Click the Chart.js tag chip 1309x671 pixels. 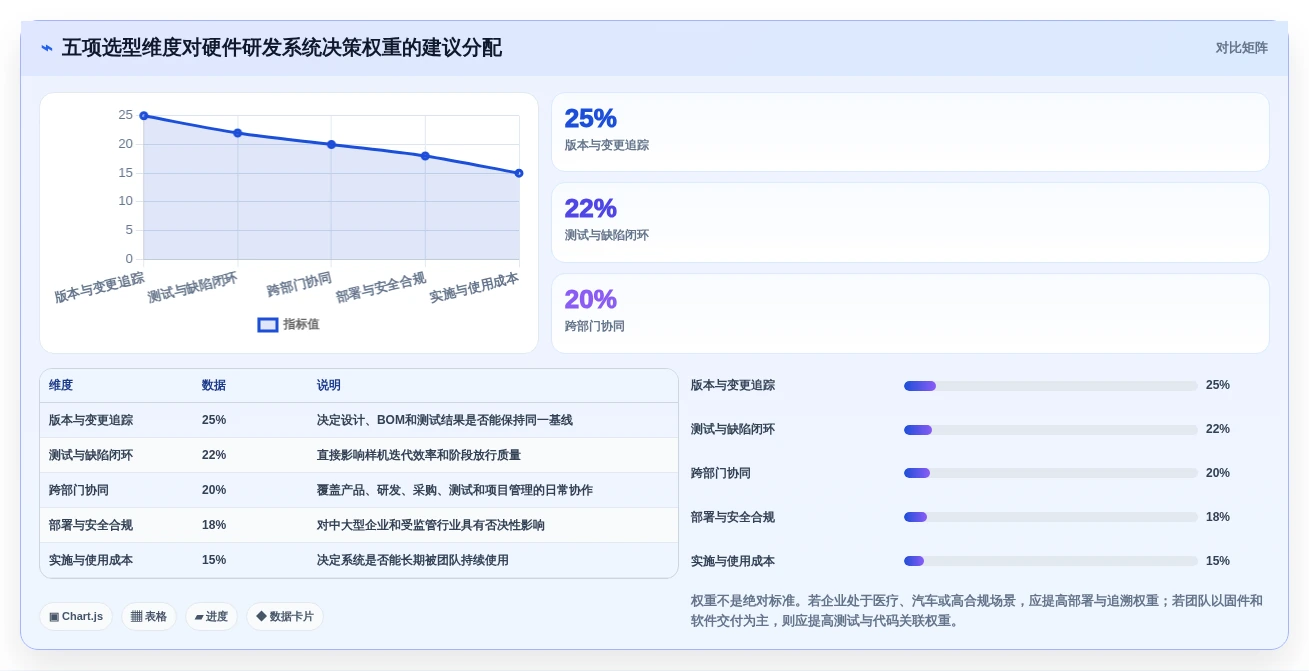point(76,616)
